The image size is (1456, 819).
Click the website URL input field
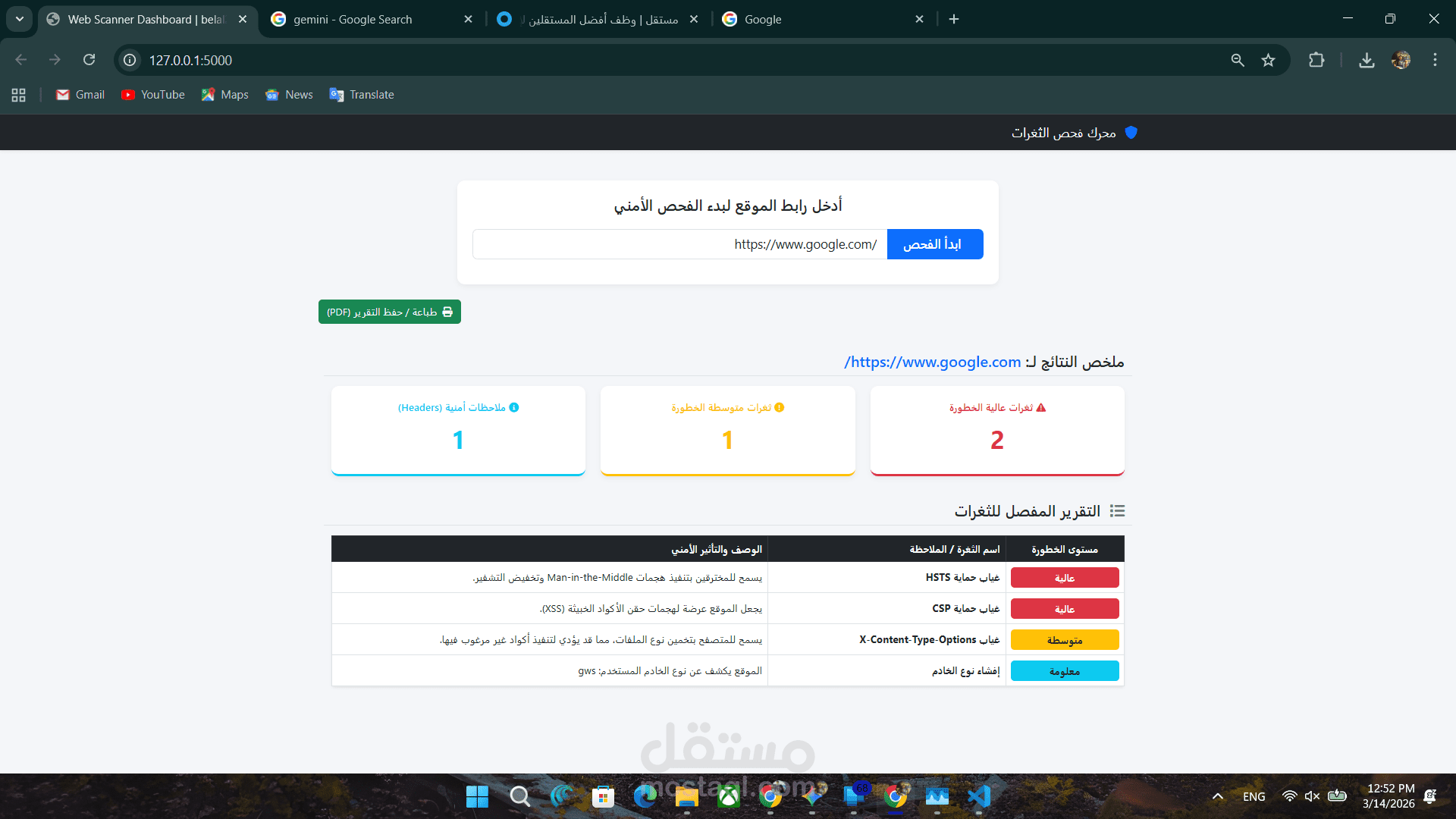pos(679,244)
